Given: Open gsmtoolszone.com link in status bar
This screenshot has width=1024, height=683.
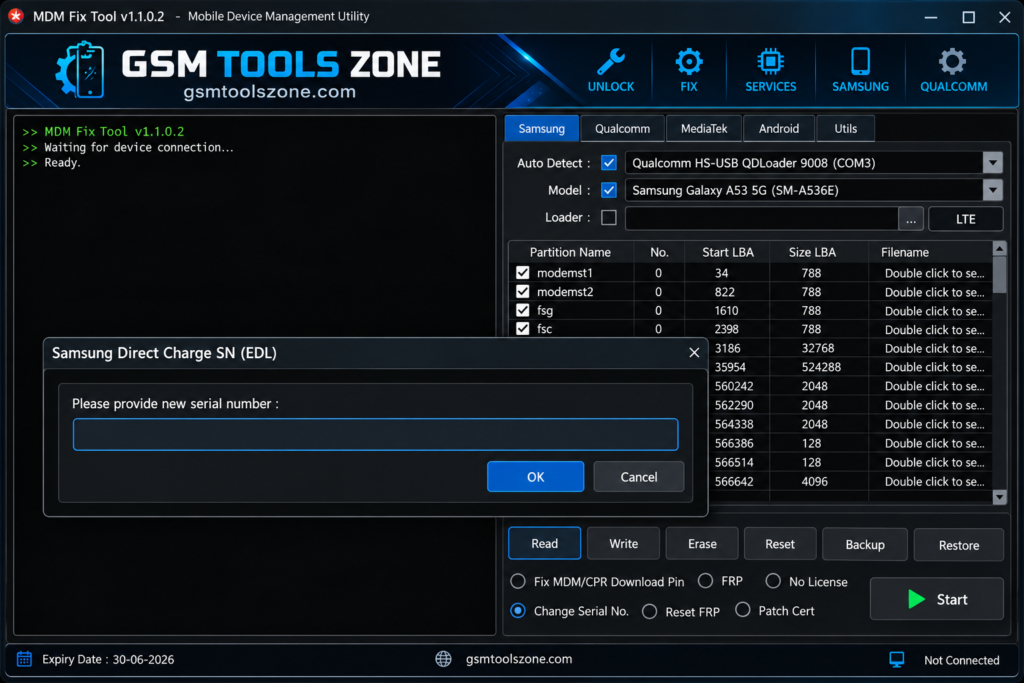Looking at the screenshot, I should click(x=519, y=659).
